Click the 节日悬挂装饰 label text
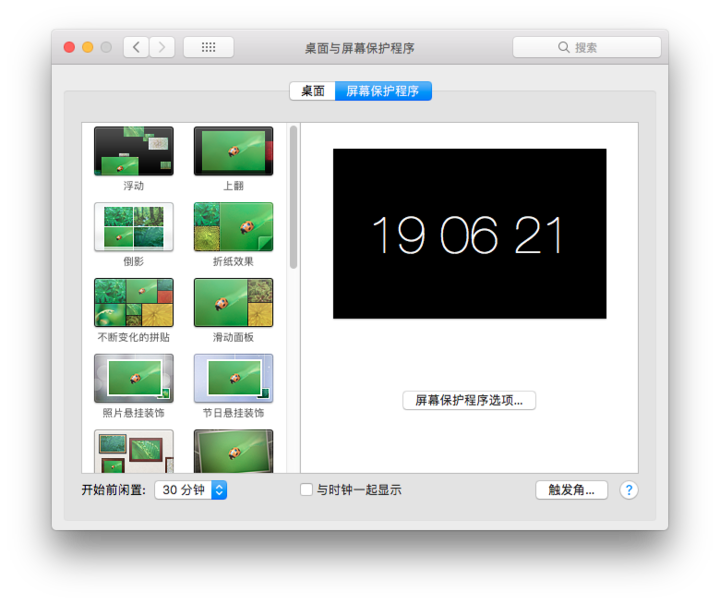Screen dimensions: 720x604 click(233, 413)
